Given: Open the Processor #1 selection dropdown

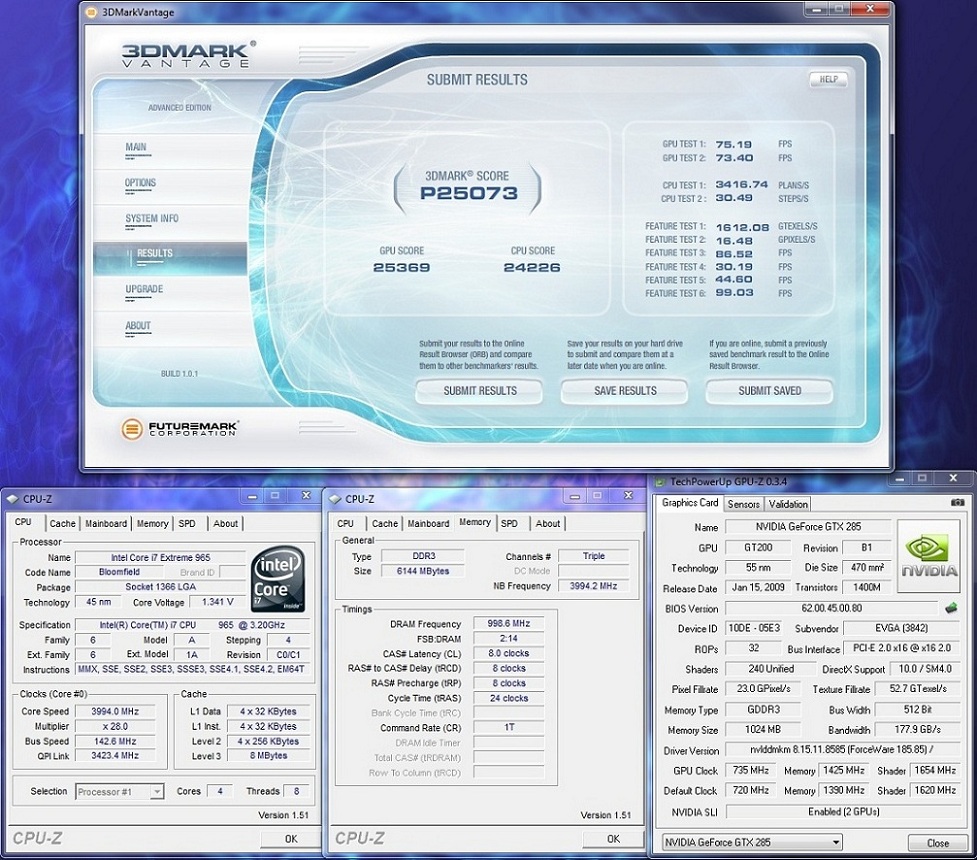Looking at the screenshot, I should click(157, 791).
